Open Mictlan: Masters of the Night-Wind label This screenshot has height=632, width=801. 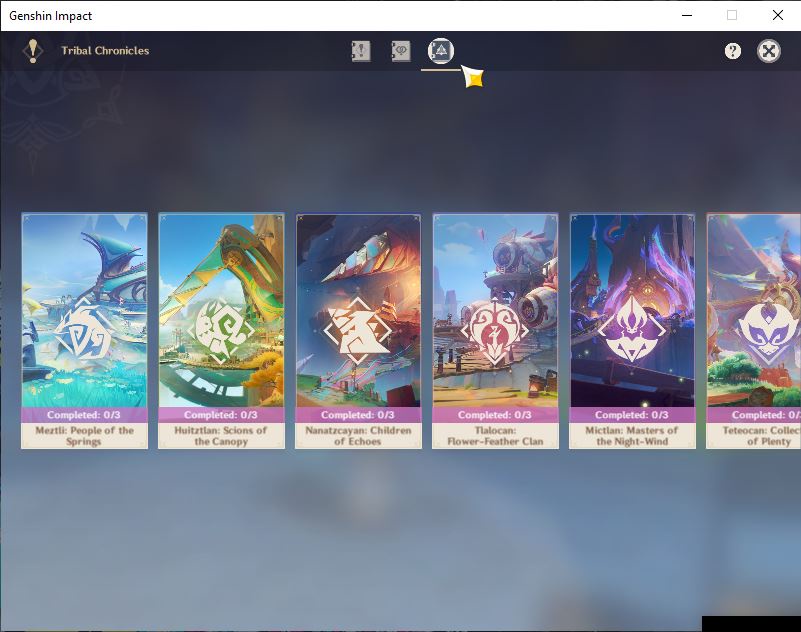pyautogui.click(x=632, y=436)
